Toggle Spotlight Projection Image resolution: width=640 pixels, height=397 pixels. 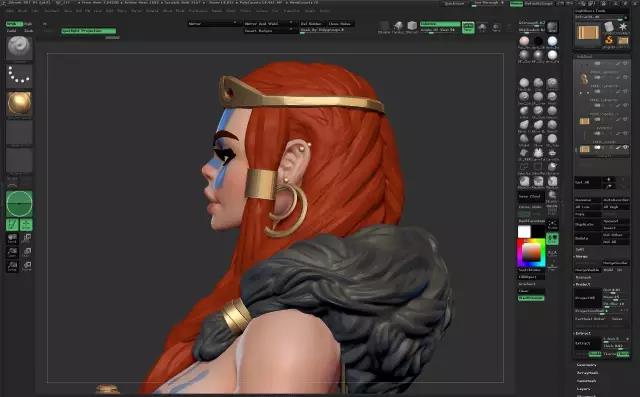[x=89, y=31]
